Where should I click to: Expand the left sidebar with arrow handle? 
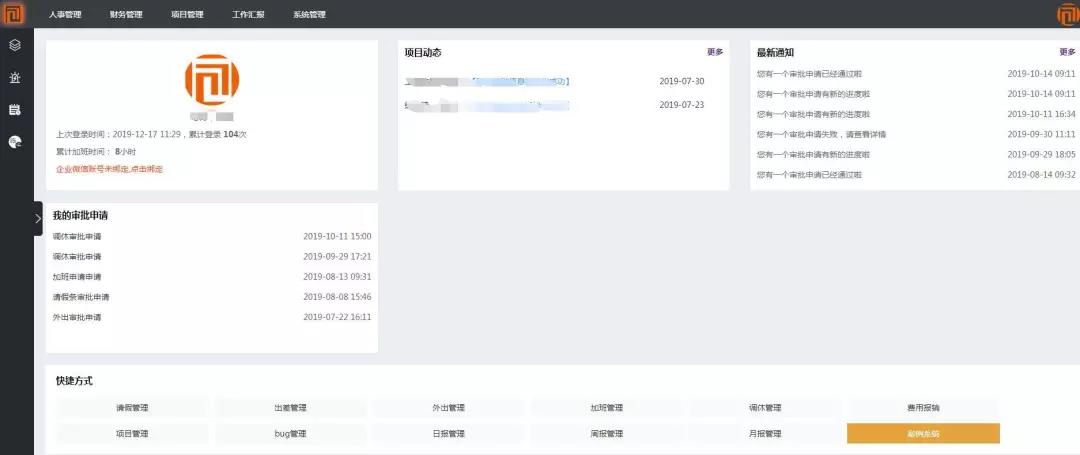tap(38, 218)
